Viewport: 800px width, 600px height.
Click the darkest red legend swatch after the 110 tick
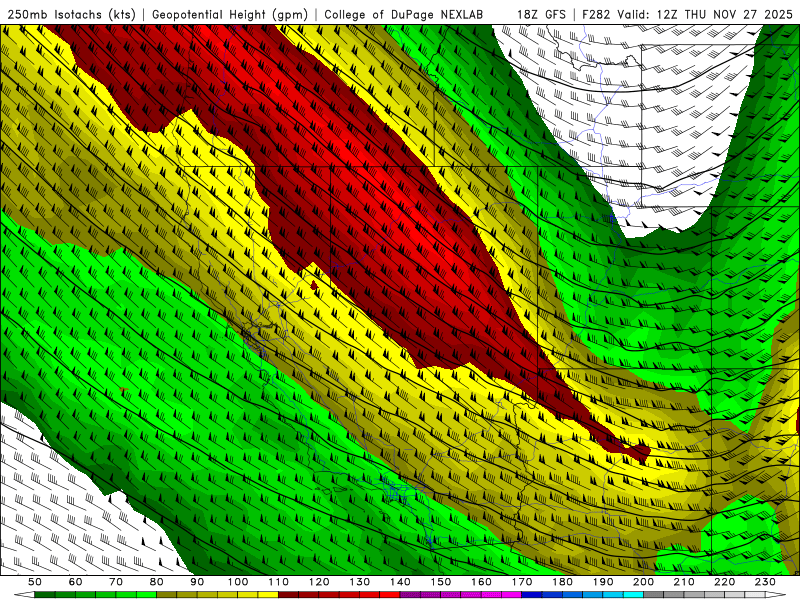pyautogui.click(x=288, y=594)
